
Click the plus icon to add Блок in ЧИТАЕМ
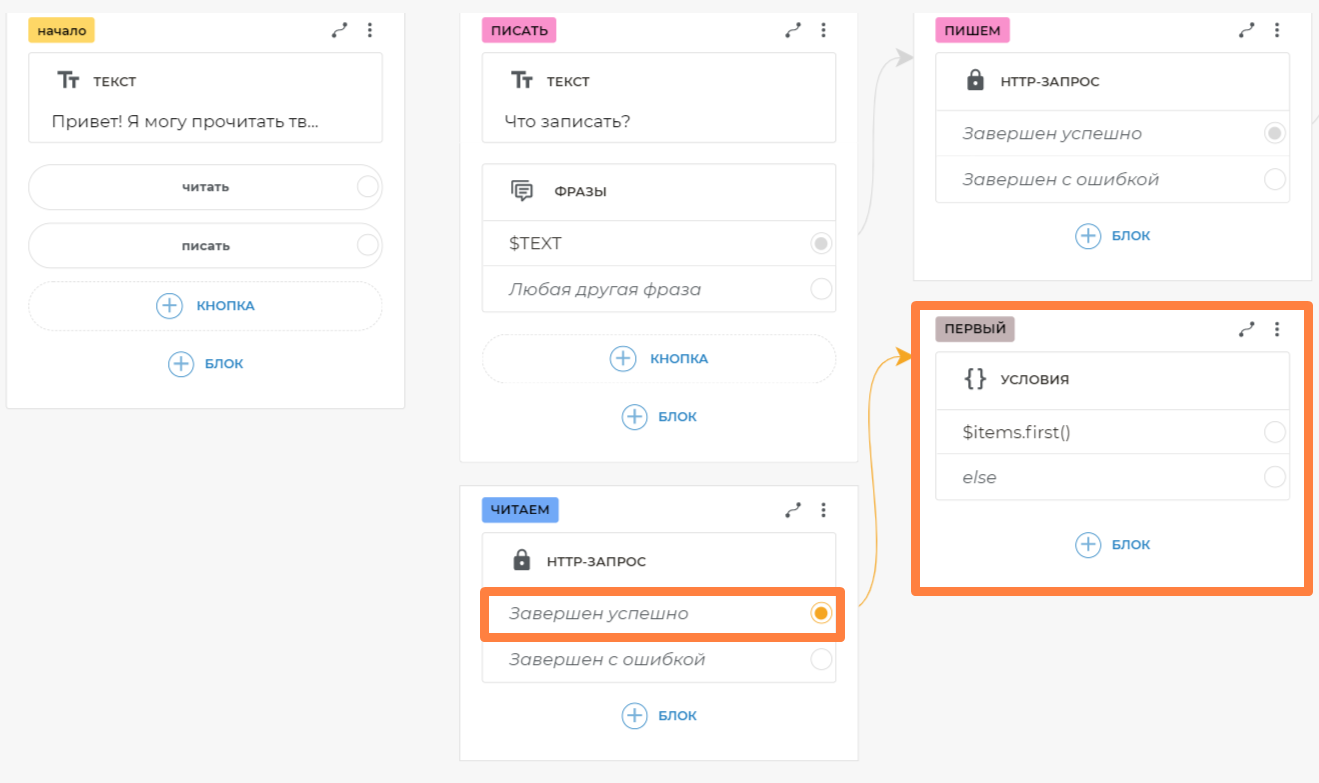[634, 716]
